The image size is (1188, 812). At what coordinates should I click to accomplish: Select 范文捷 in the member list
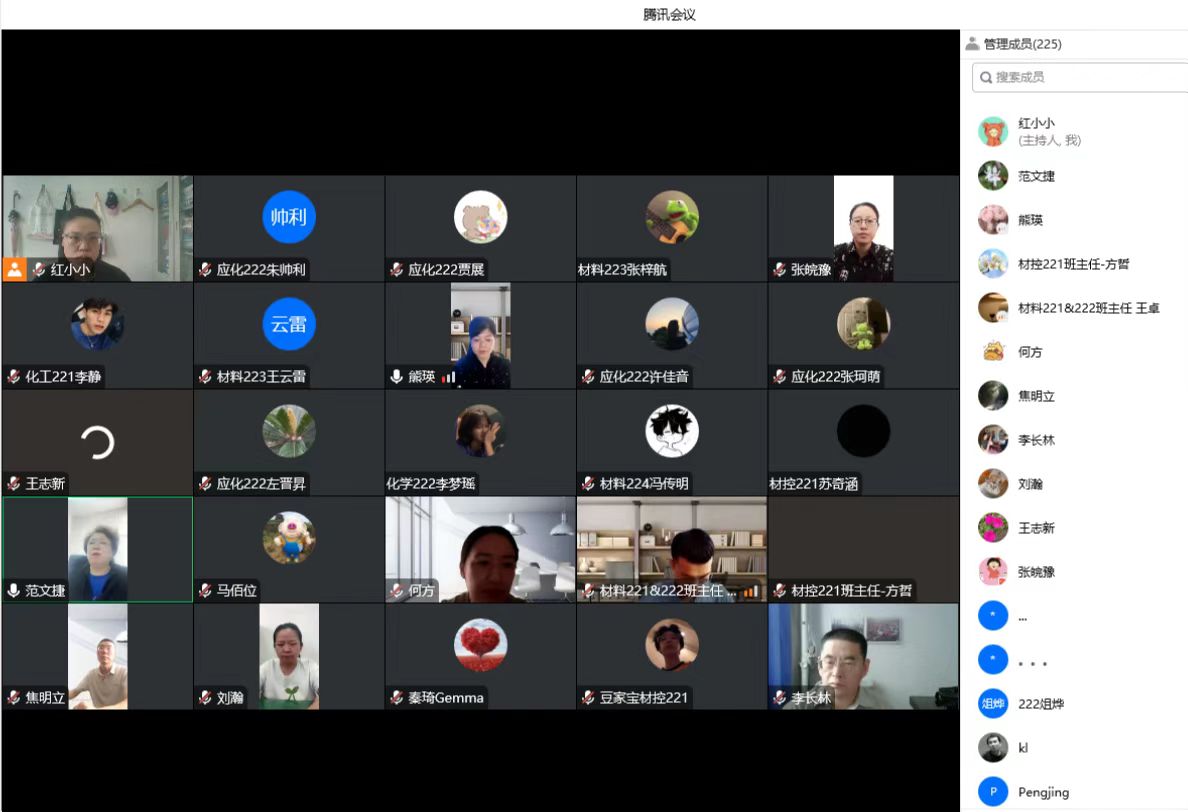point(1036,176)
